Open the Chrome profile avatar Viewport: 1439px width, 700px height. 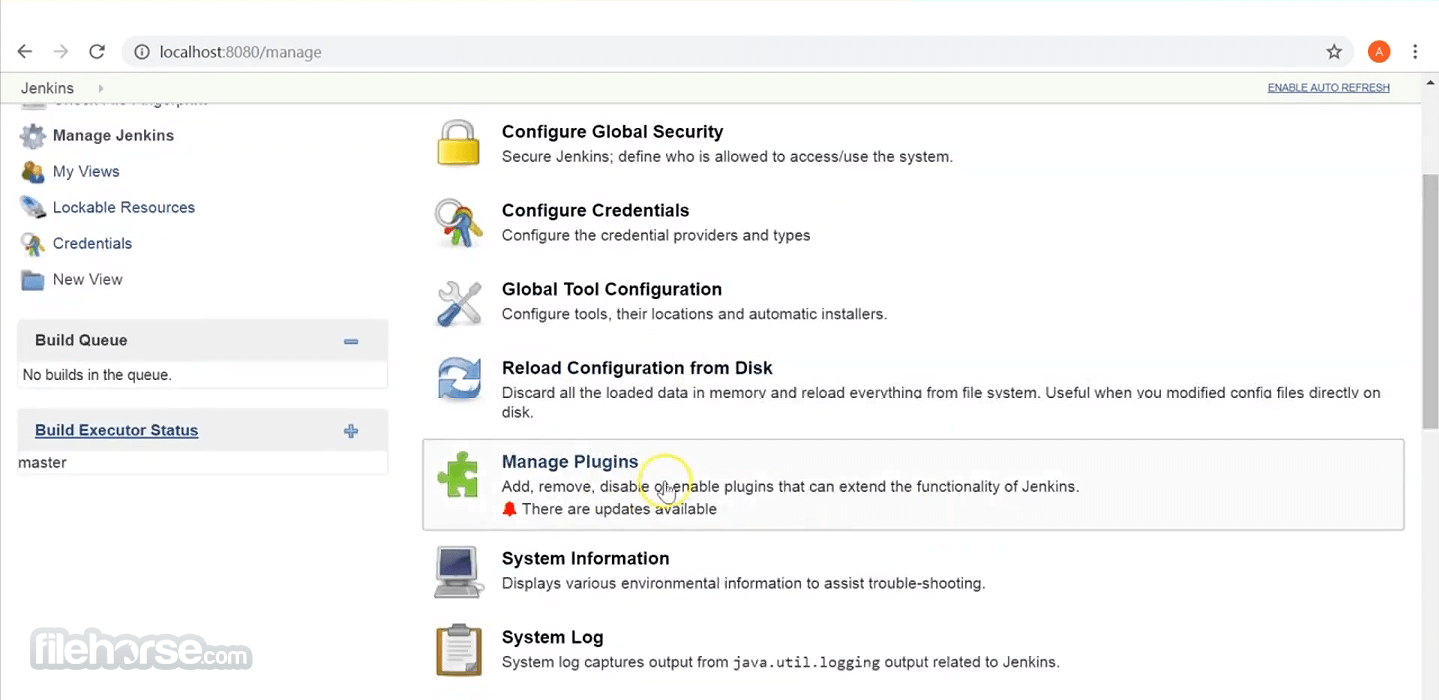(x=1379, y=52)
